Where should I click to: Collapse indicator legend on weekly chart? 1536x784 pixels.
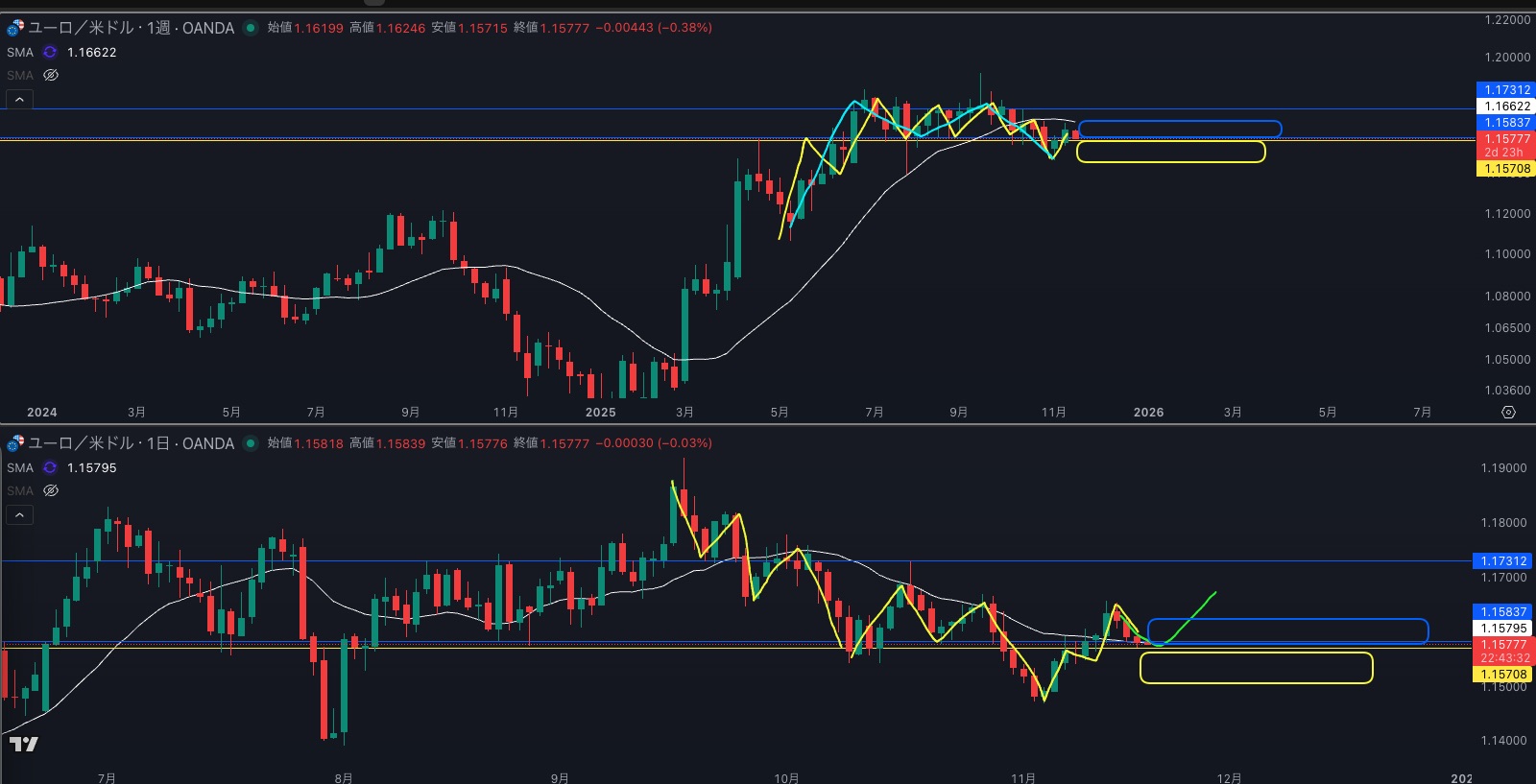[19, 99]
